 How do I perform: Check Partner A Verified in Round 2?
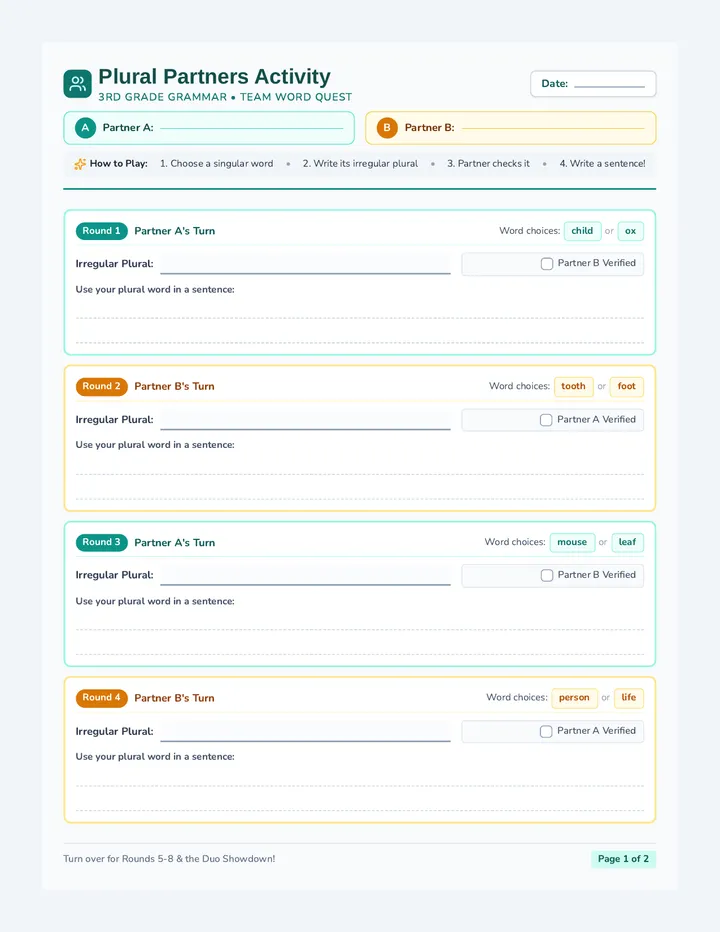546,420
